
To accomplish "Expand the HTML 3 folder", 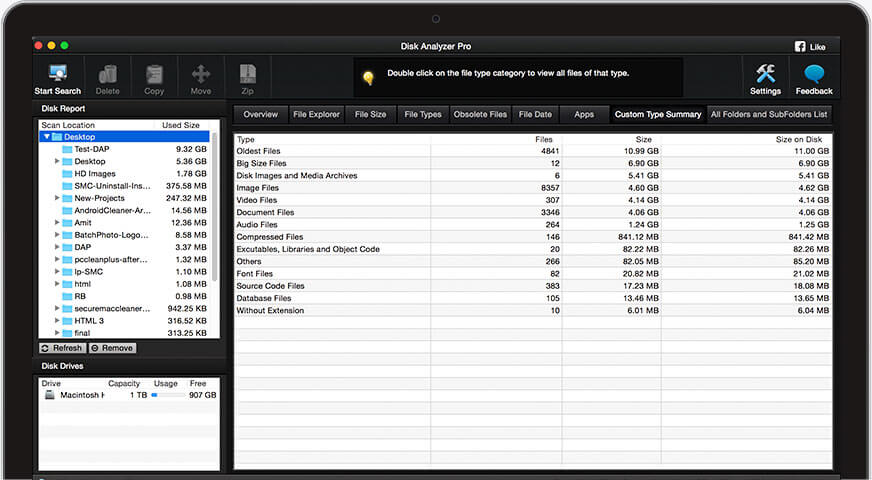I will 57,320.
